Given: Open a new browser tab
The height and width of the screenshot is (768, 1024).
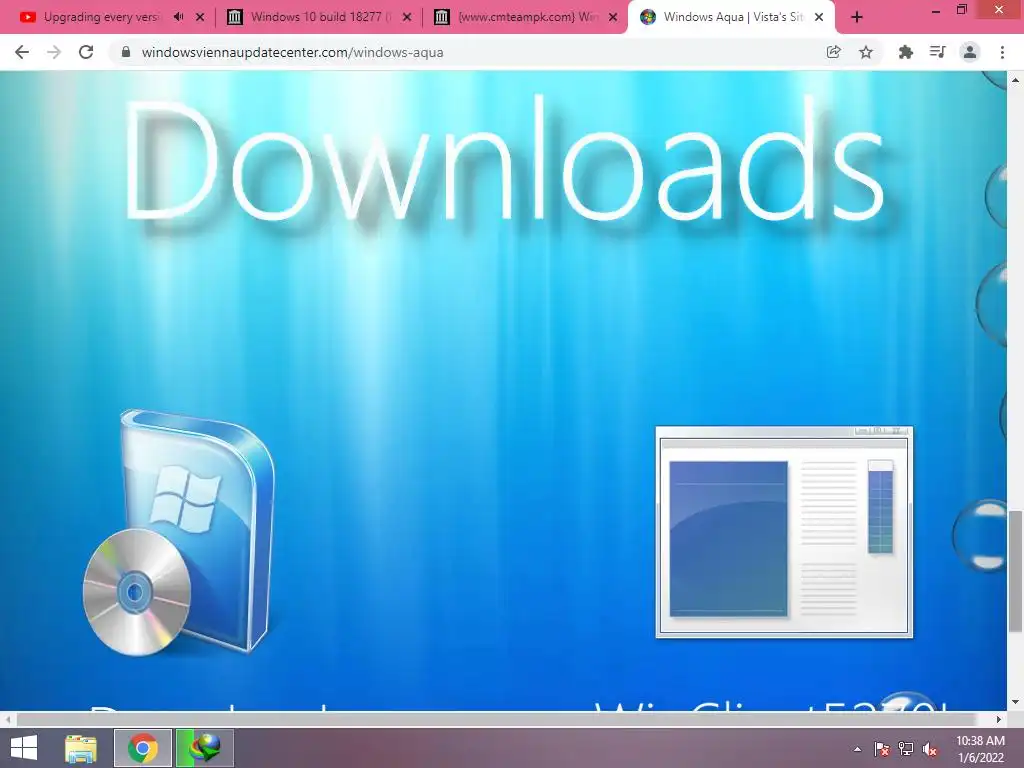Looking at the screenshot, I should (x=857, y=17).
